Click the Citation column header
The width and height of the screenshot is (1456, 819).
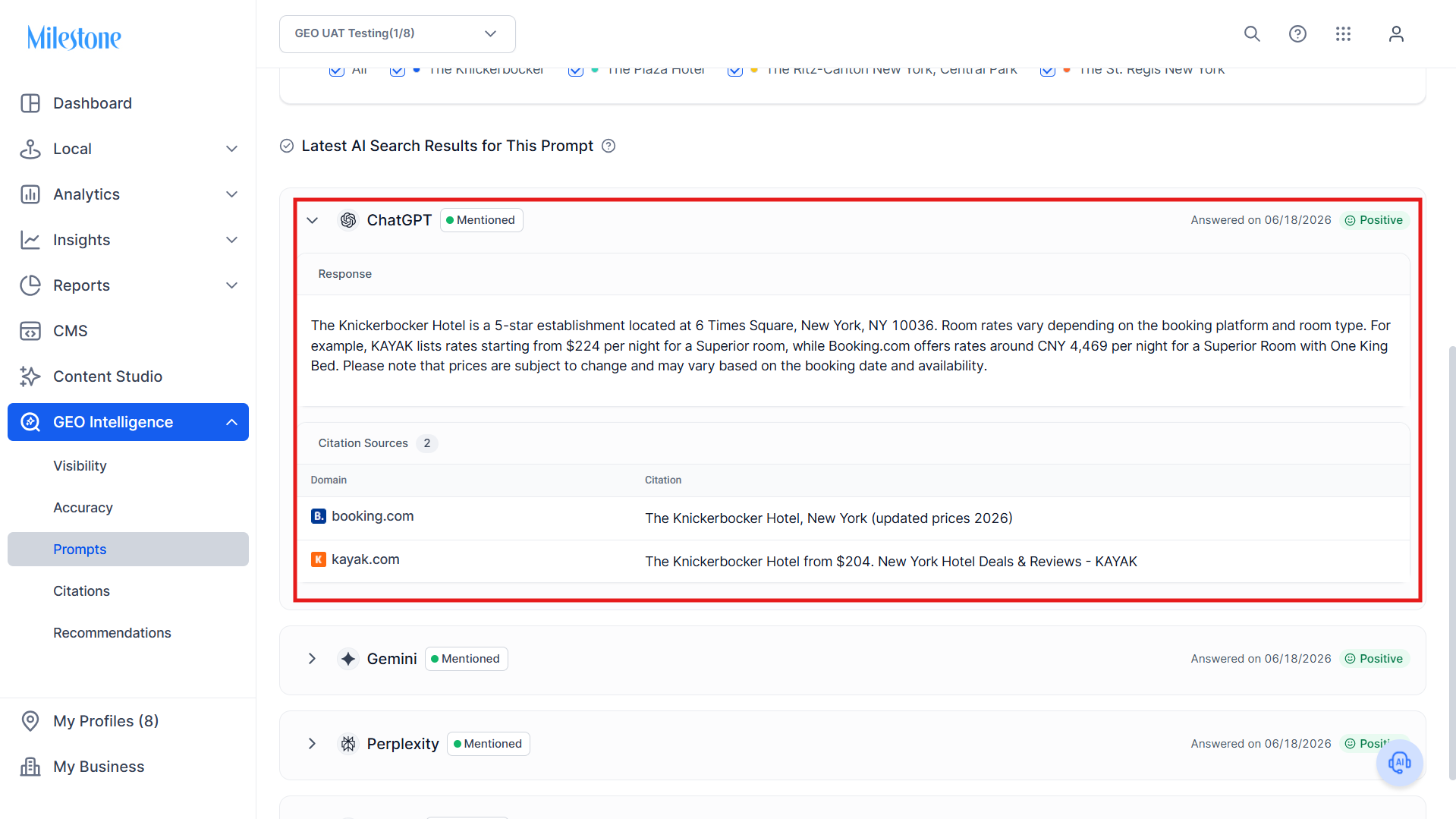tap(663, 480)
